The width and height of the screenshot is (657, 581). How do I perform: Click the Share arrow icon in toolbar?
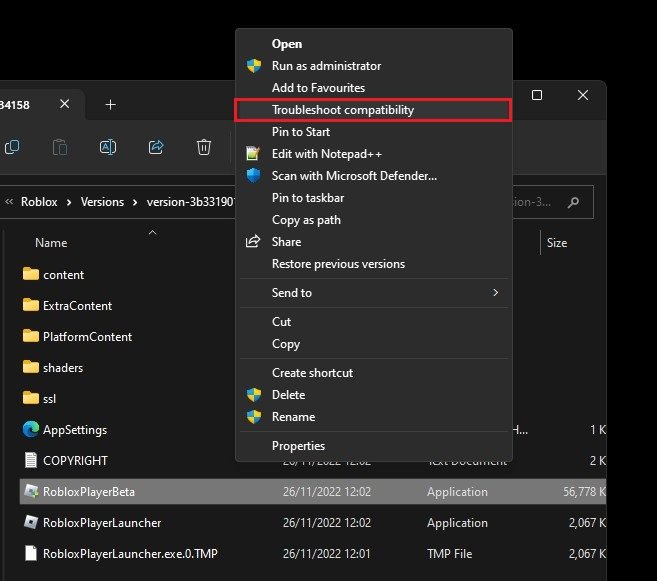pos(156,147)
